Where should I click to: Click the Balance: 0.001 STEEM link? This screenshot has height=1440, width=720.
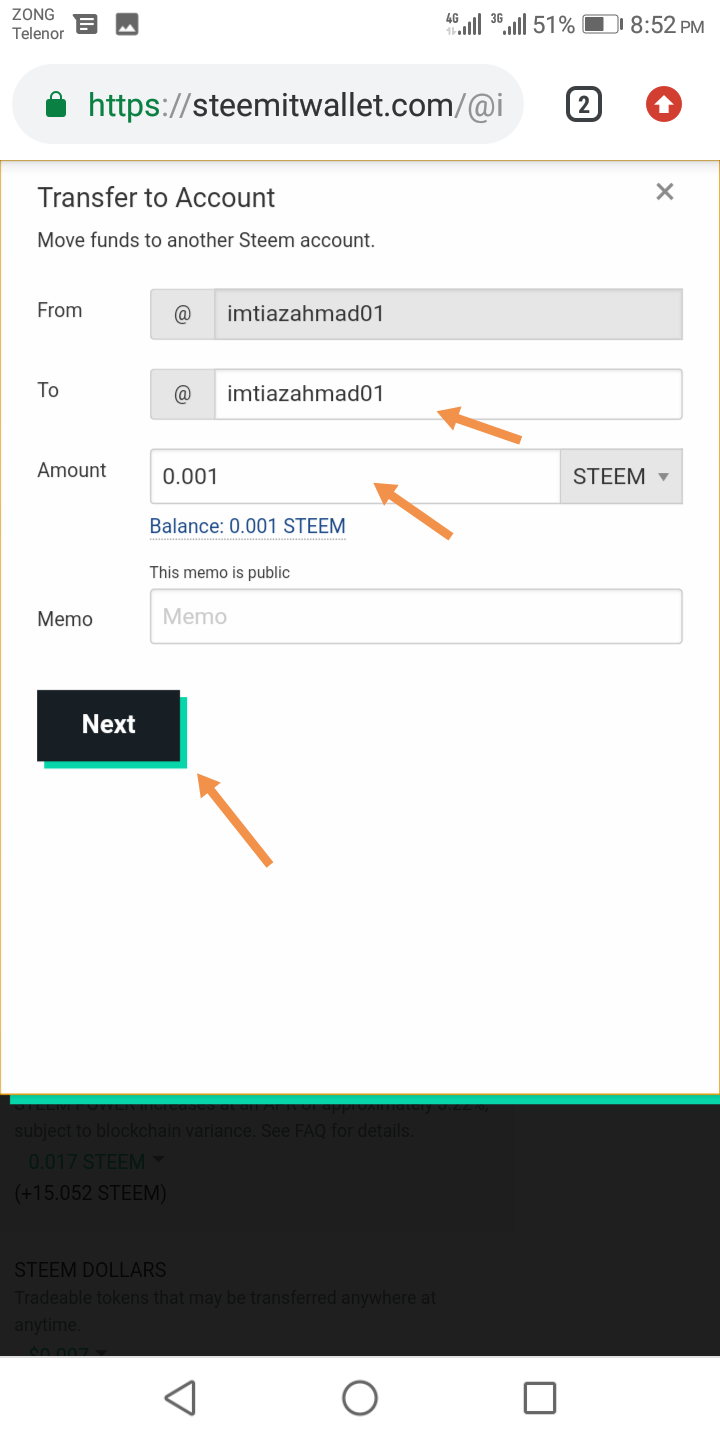(247, 527)
